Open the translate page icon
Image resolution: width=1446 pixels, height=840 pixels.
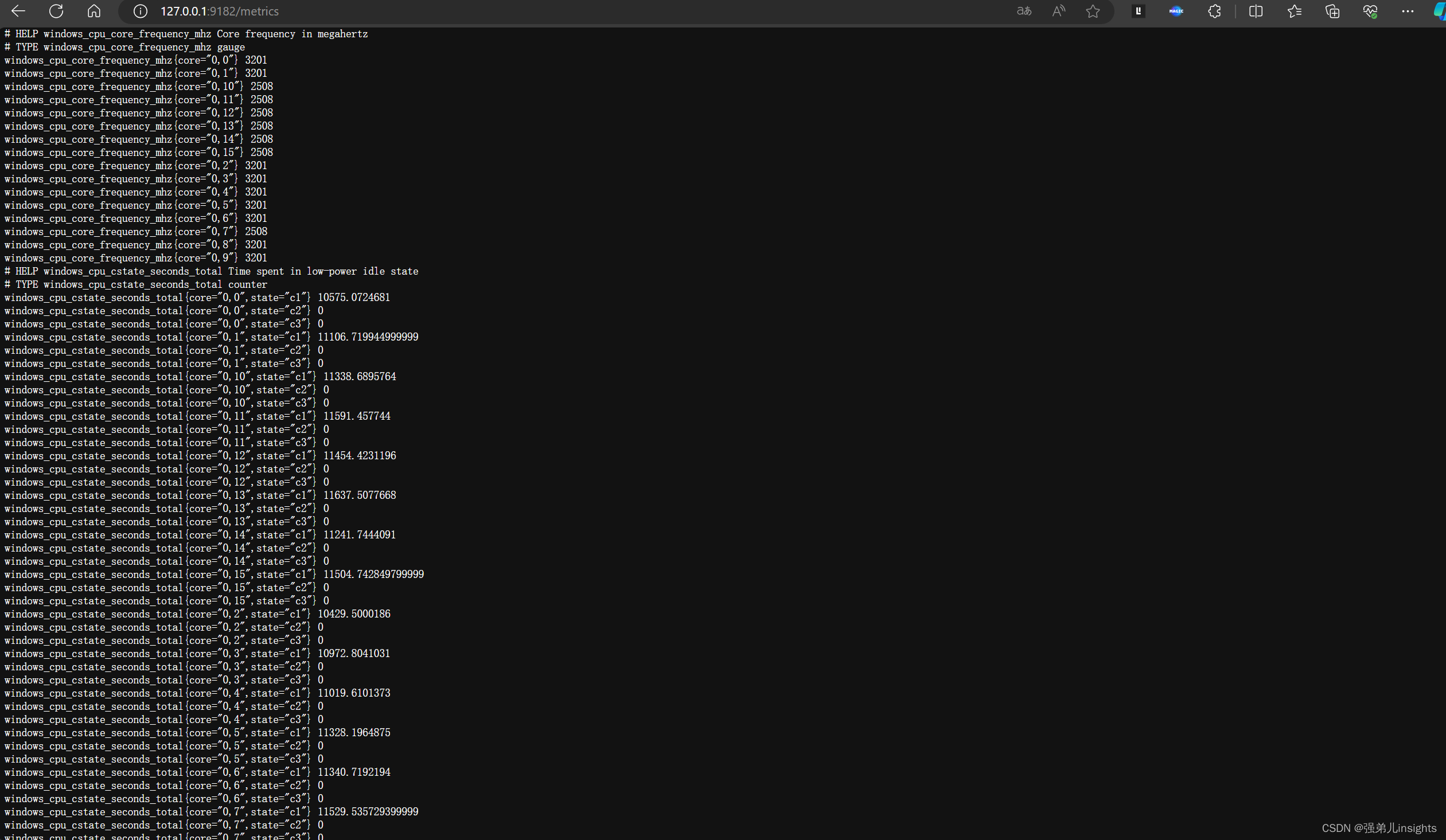pyautogui.click(x=1024, y=11)
